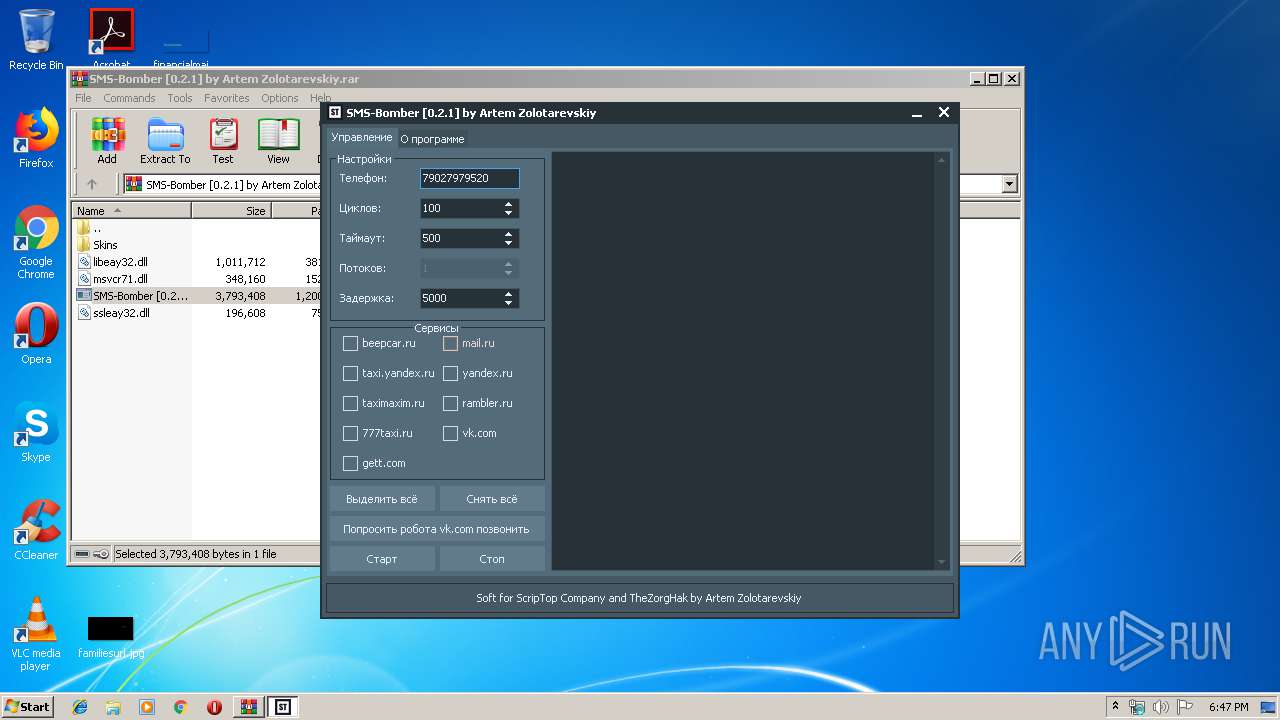Open the Favorites menu in WinRAR
This screenshot has height=720, width=1280.
click(x=227, y=98)
